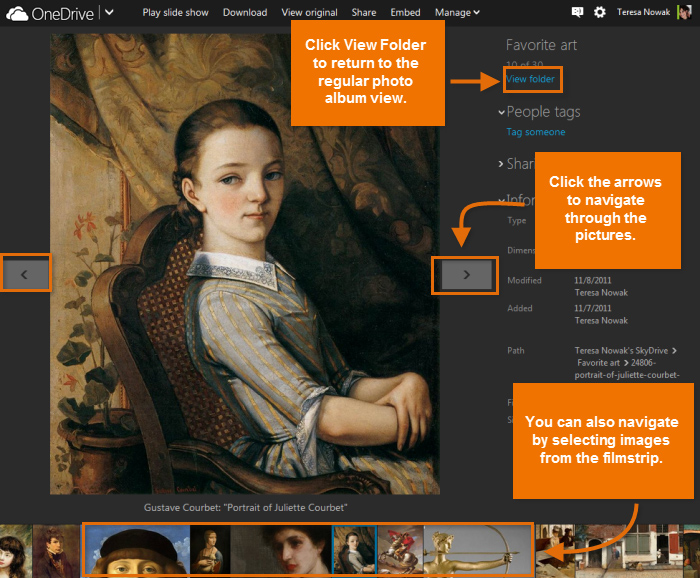Viewport: 700px width, 578px height.
Task: Collapse the People tags section
Action: pyautogui.click(x=501, y=112)
